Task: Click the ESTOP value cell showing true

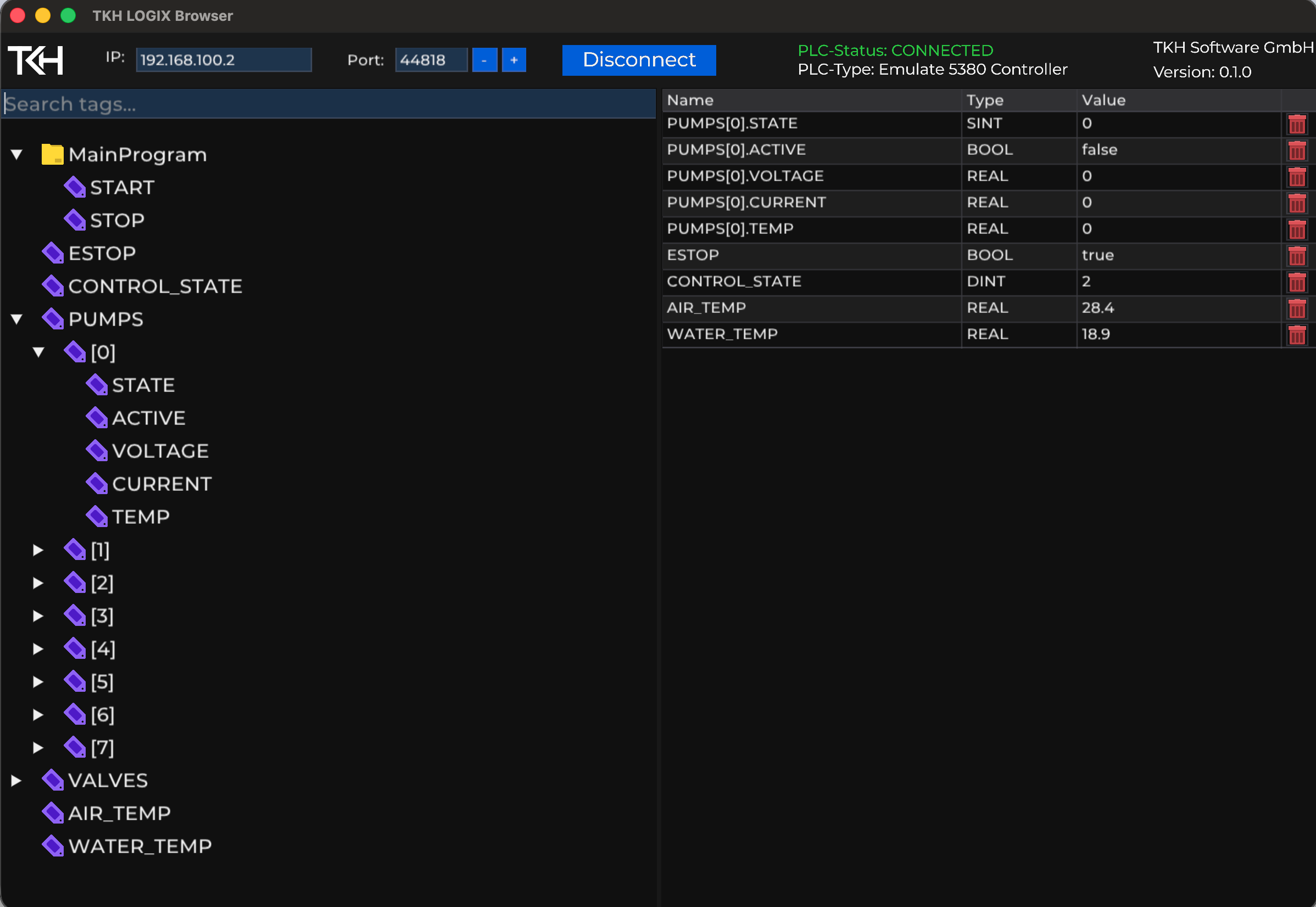Action: pyautogui.click(x=1179, y=255)
